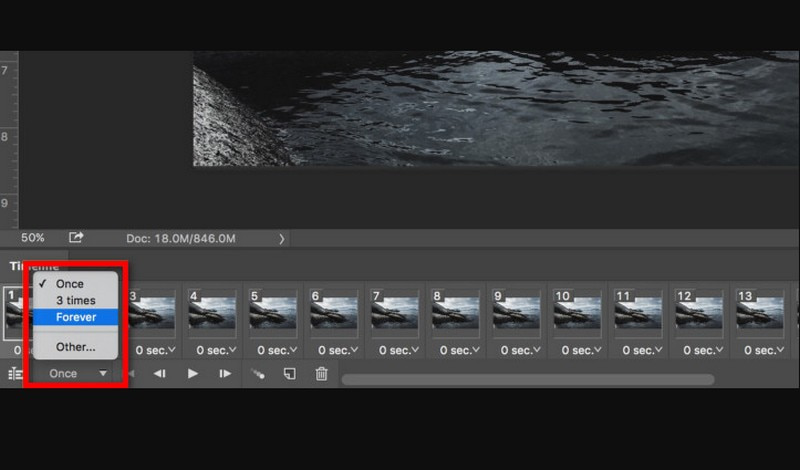The width and height of the screenshot is (800, 470).
Task: Open frame 8 delay dropdown
Action: point(460,351)
